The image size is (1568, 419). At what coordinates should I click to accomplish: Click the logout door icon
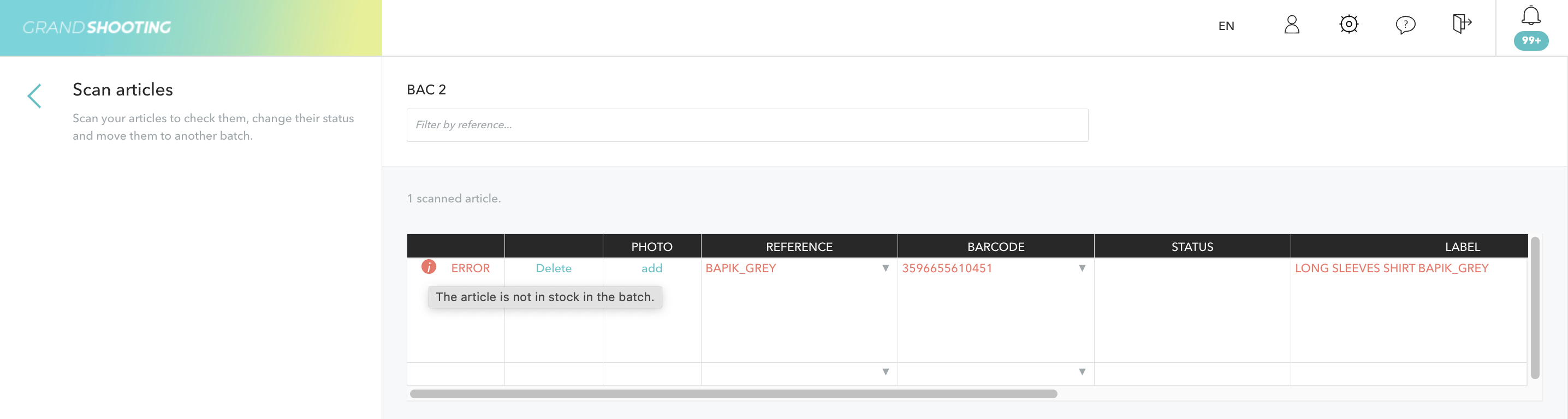(1462, 23)
